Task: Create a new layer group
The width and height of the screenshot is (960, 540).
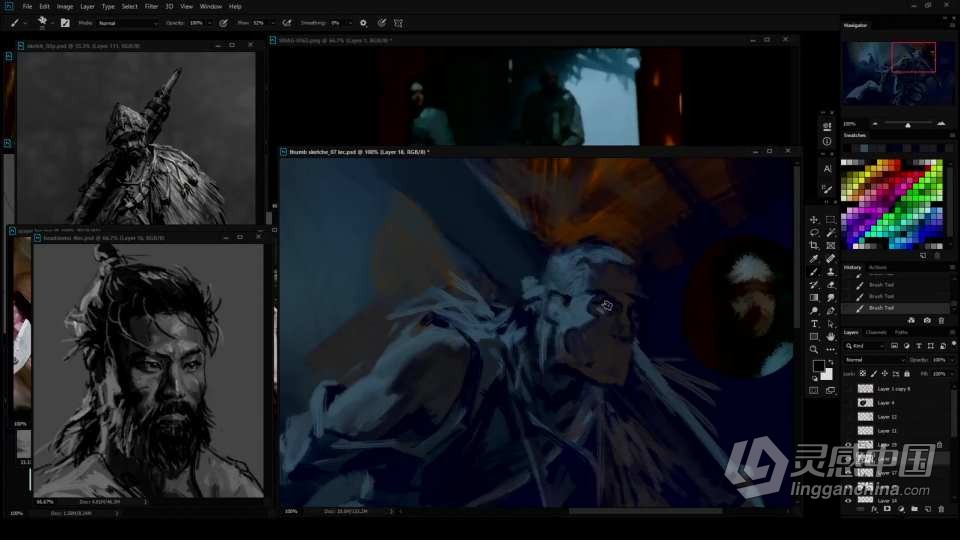Action: click(x=915, y=509)
